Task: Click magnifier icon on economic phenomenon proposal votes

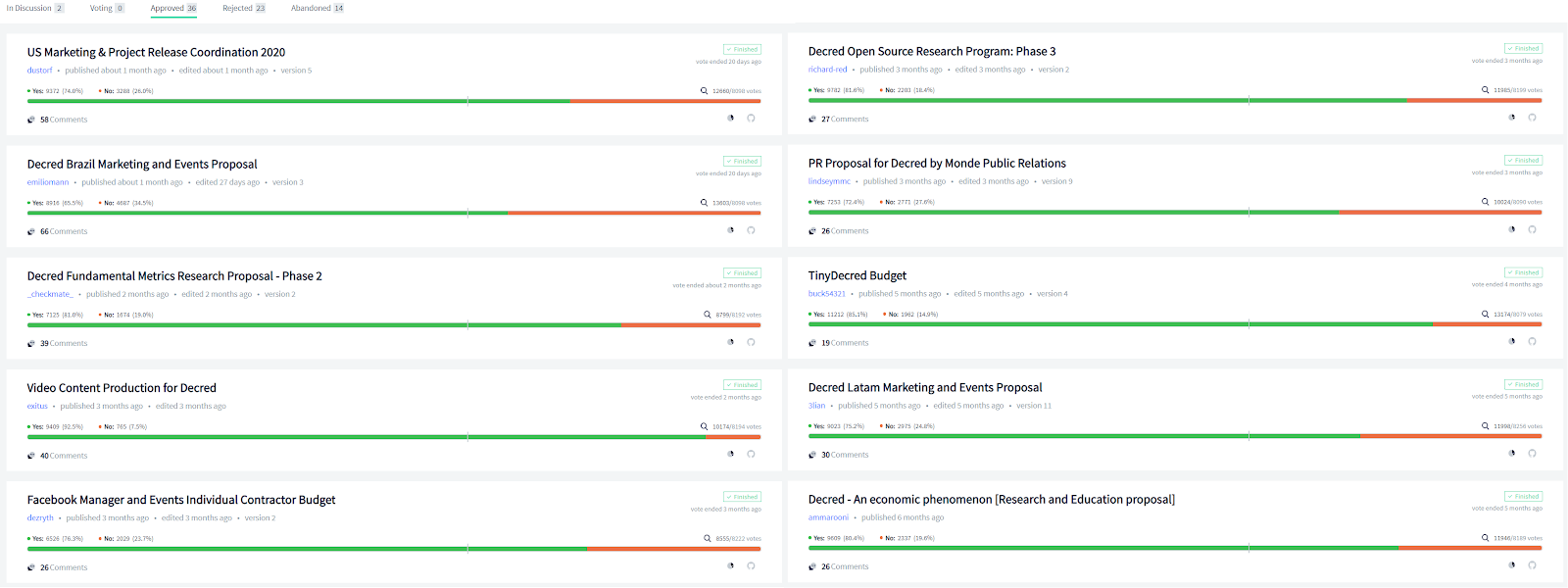Action: point(1486,537)
